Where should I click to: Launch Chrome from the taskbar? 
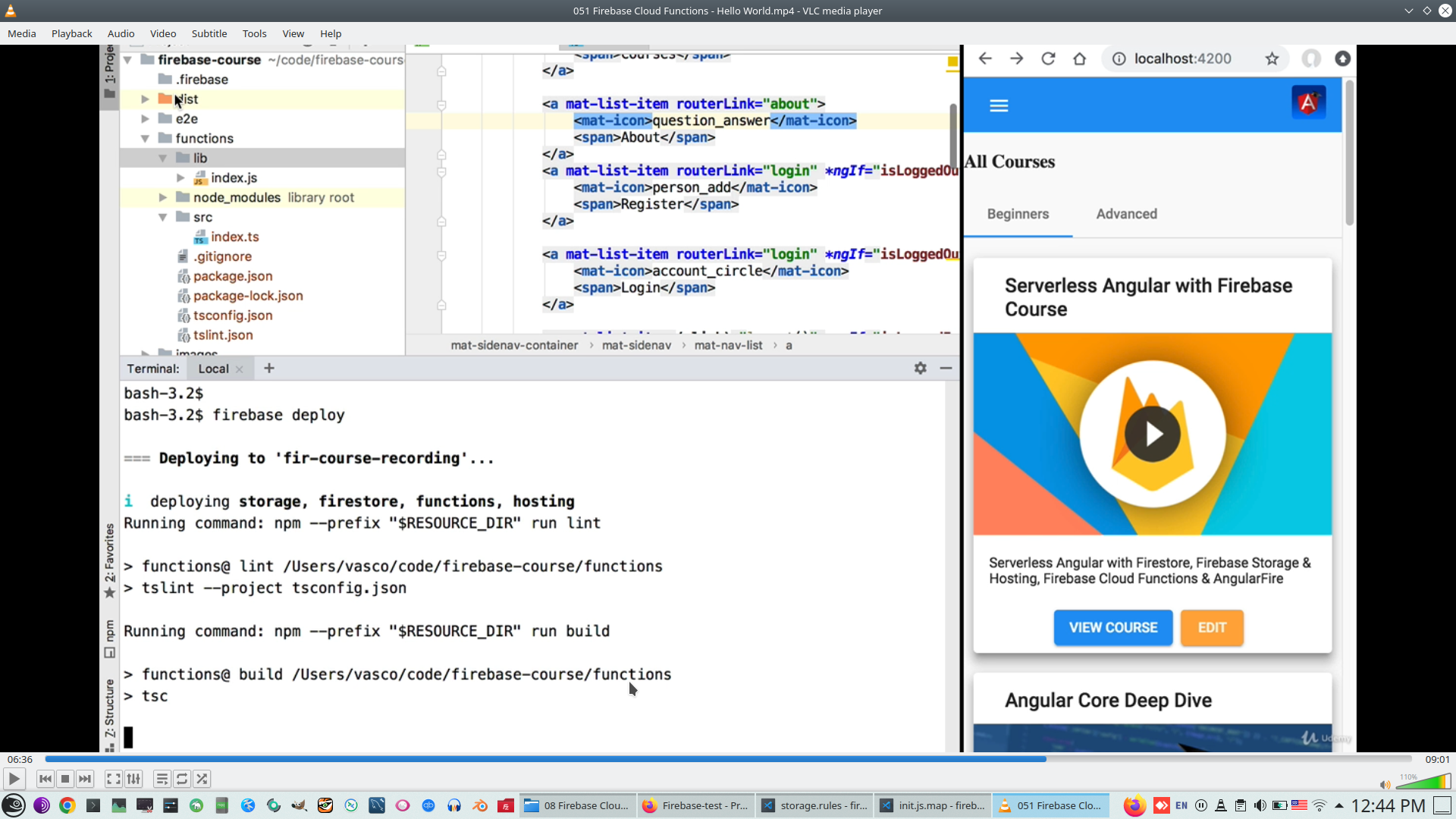(67, 805)
